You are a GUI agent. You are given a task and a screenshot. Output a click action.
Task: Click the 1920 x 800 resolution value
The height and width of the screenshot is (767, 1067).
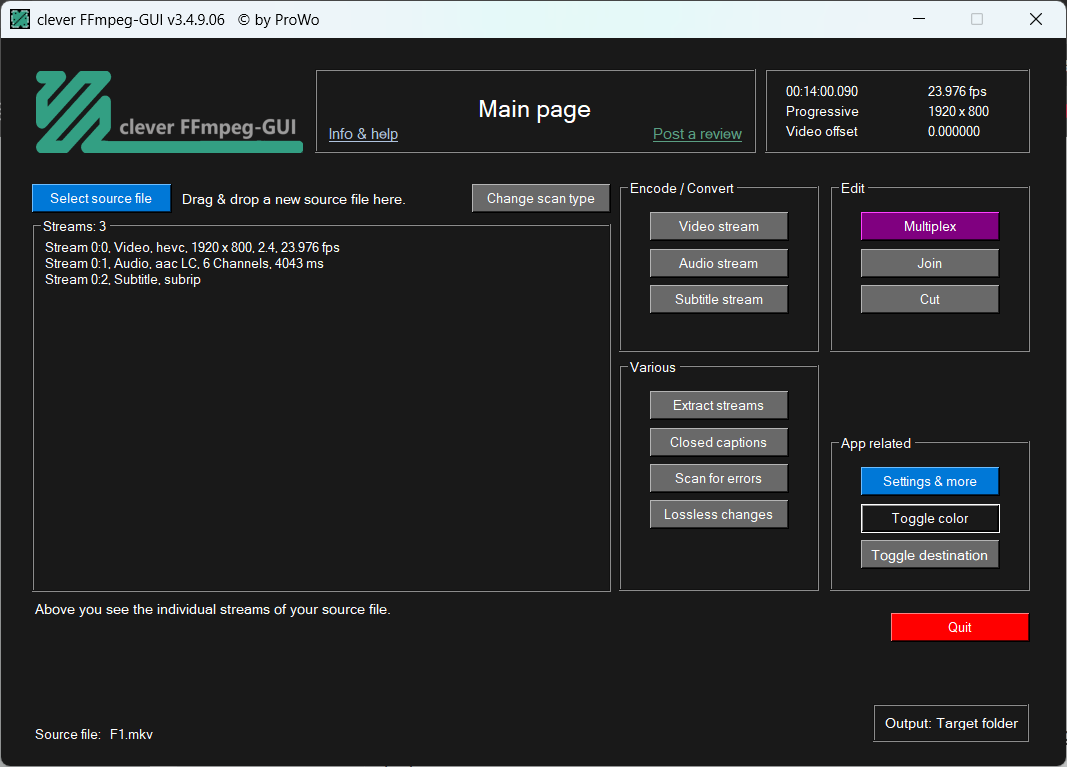click(958, 111)
